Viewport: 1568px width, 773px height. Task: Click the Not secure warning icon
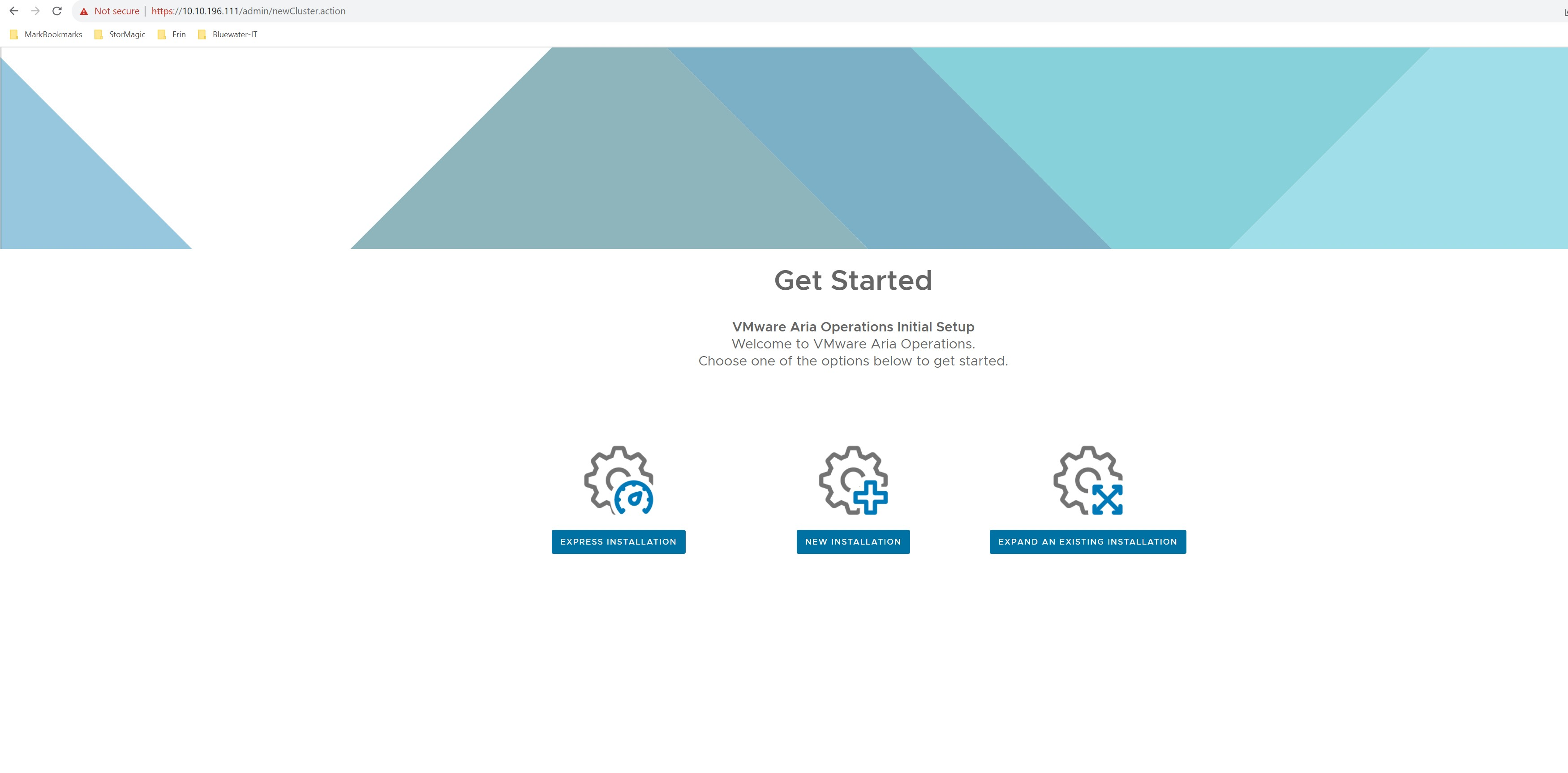(x=84, y=11)
